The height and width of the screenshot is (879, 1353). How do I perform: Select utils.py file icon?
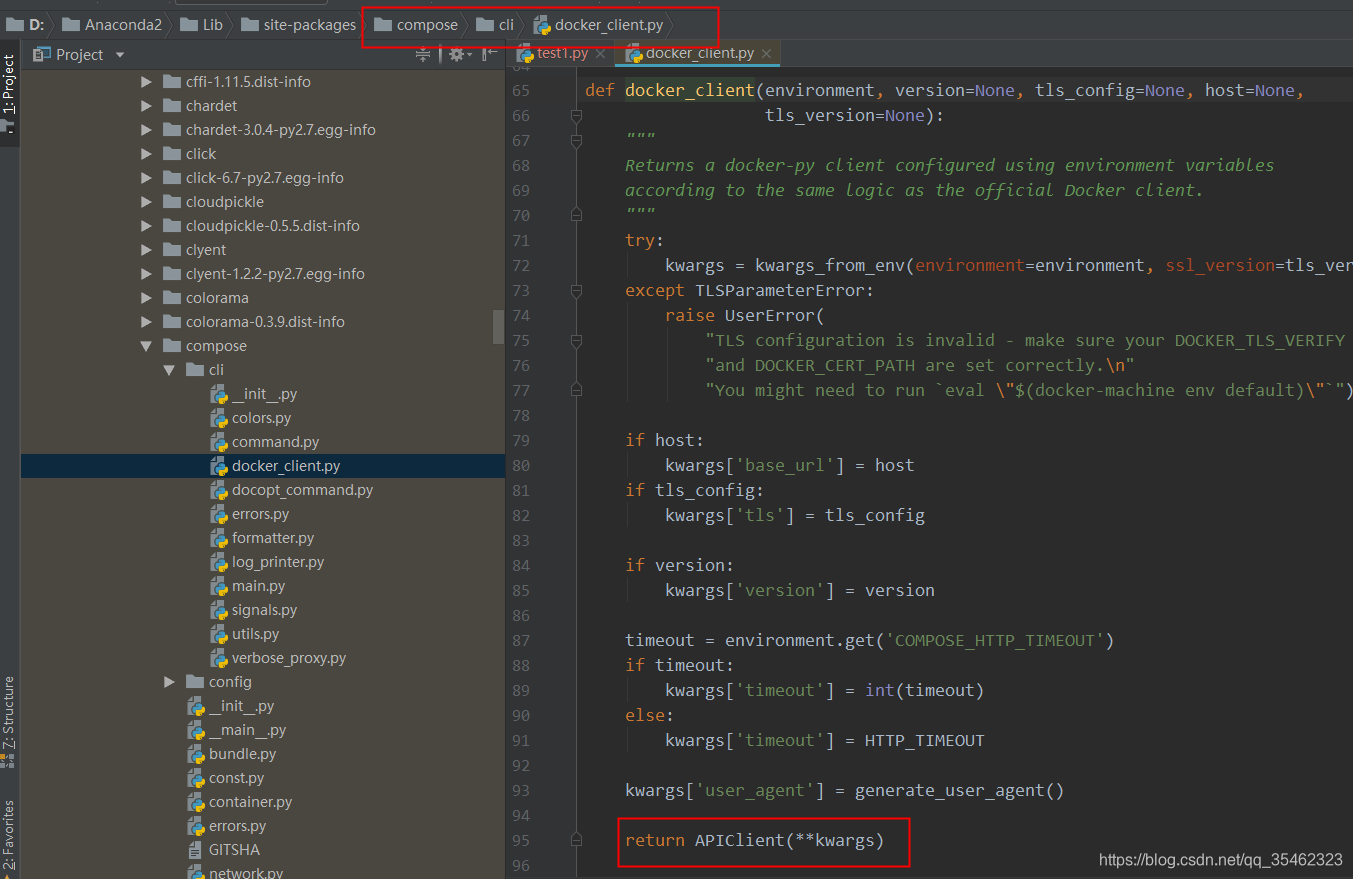219,634
